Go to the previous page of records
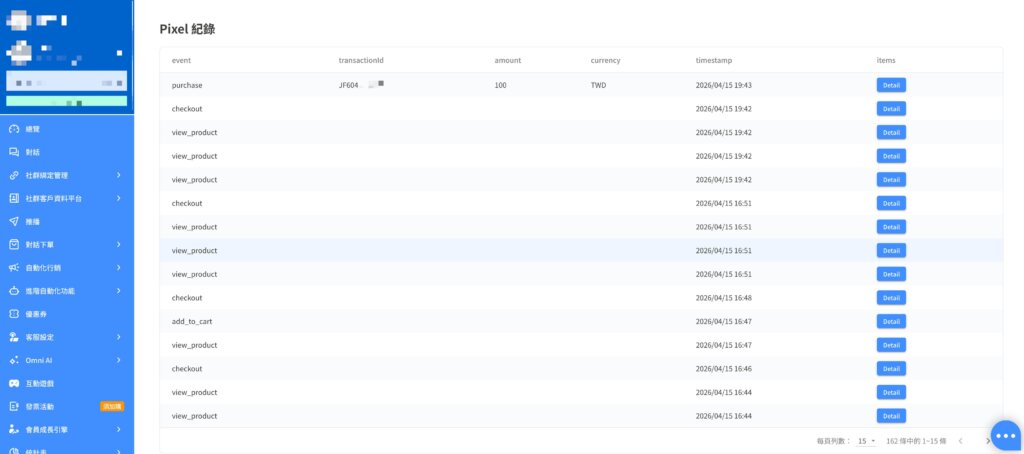This screenshot has height=454, width=1024. tap(960, 441)
